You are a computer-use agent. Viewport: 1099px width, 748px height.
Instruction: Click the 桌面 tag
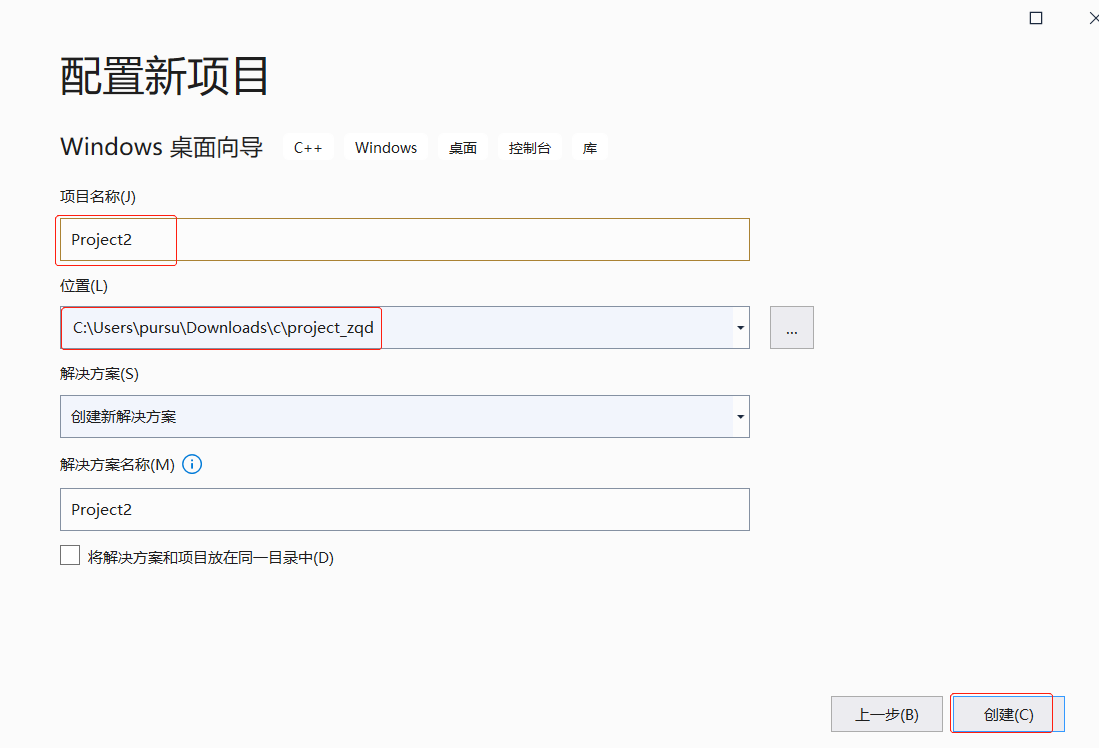click(x=463, y=148)
